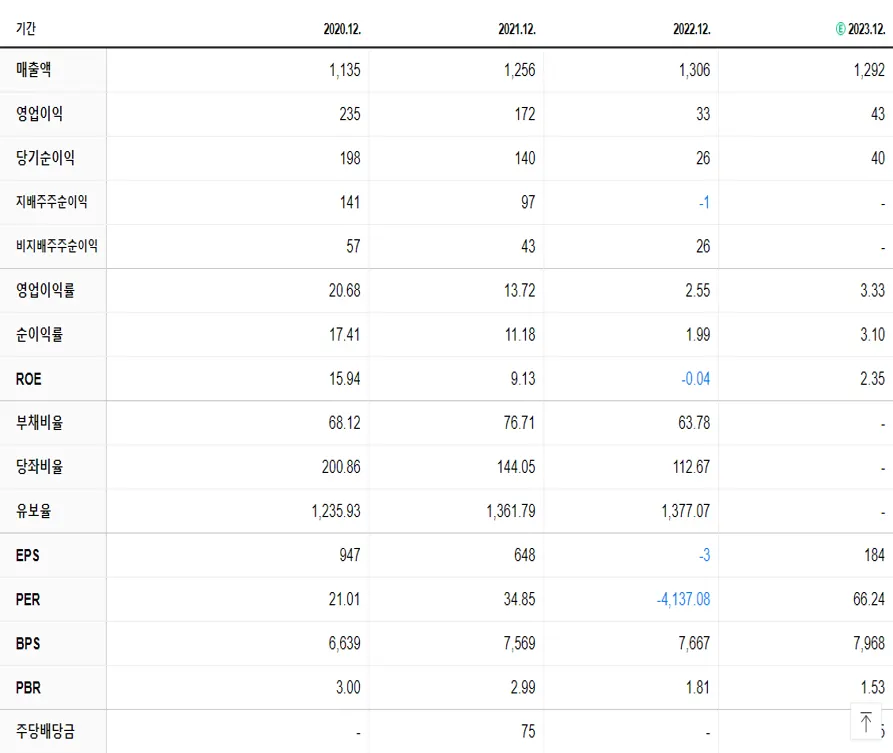Click the 2.35 ROE value
Screen dimensions: 893x753
pos(872,379)
